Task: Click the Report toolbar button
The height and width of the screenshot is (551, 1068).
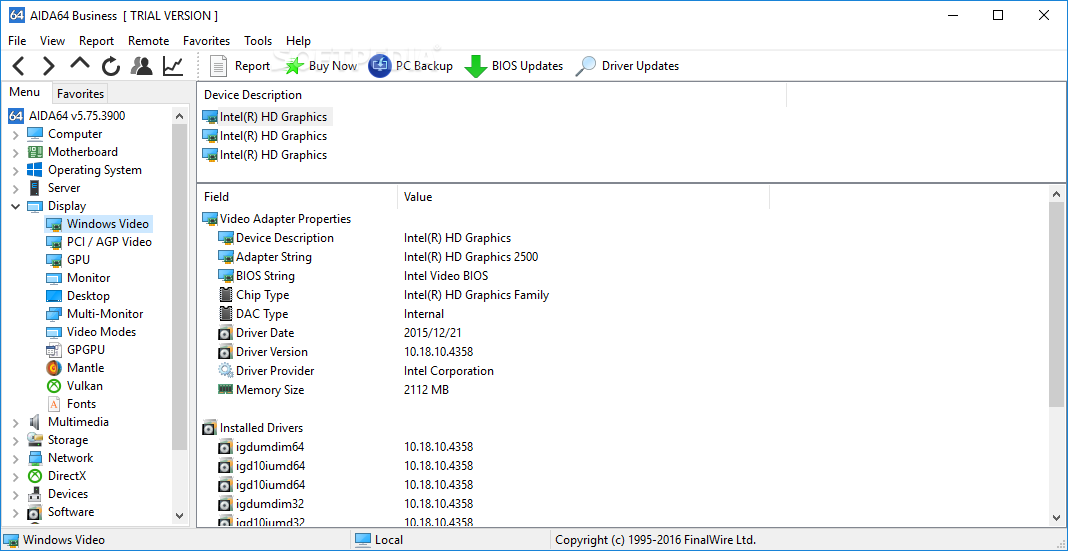Action: pos(240,66)
